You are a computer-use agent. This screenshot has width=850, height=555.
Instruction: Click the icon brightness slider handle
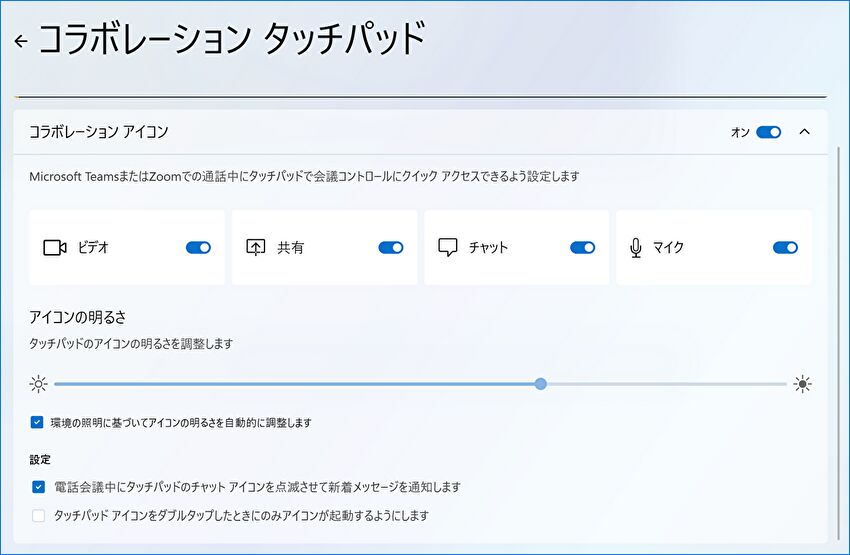point(541,384)
